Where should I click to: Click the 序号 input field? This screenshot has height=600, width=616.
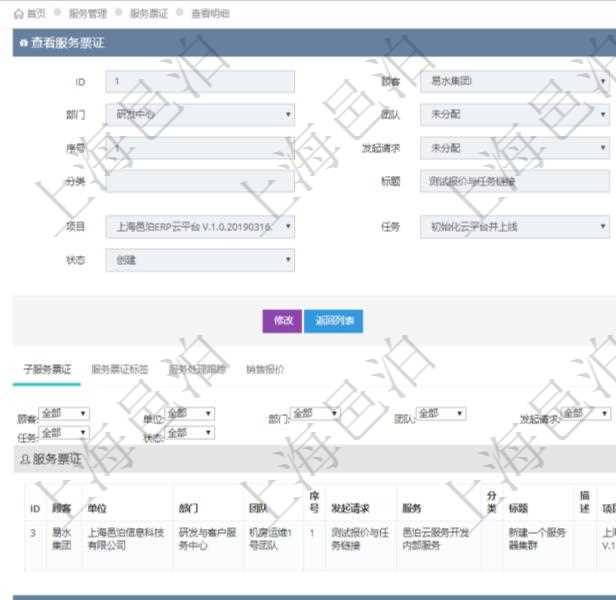(200, 148)
